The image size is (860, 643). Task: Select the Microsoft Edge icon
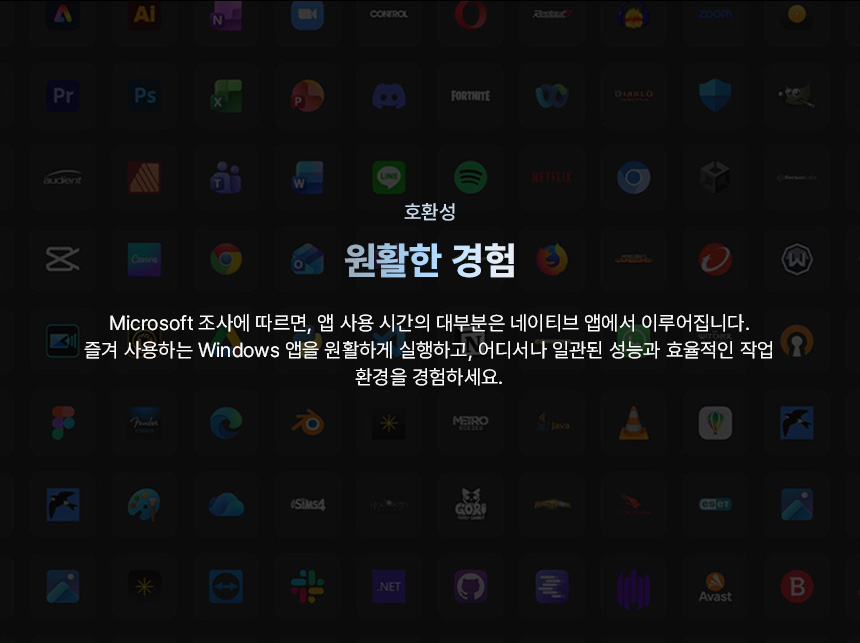[x=226, y=422]
